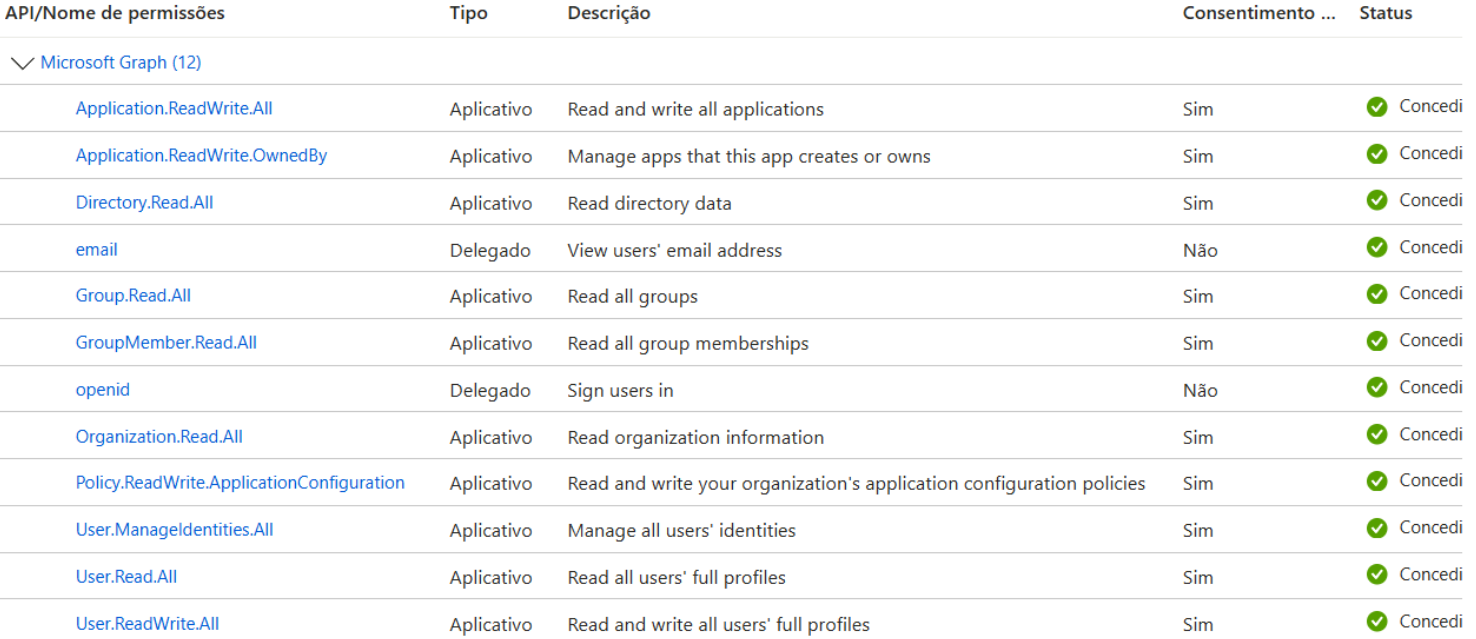1476x639 pixels.
Task: Click granted status icon for User.ReadWrite.All
Action: point(1377,622)
